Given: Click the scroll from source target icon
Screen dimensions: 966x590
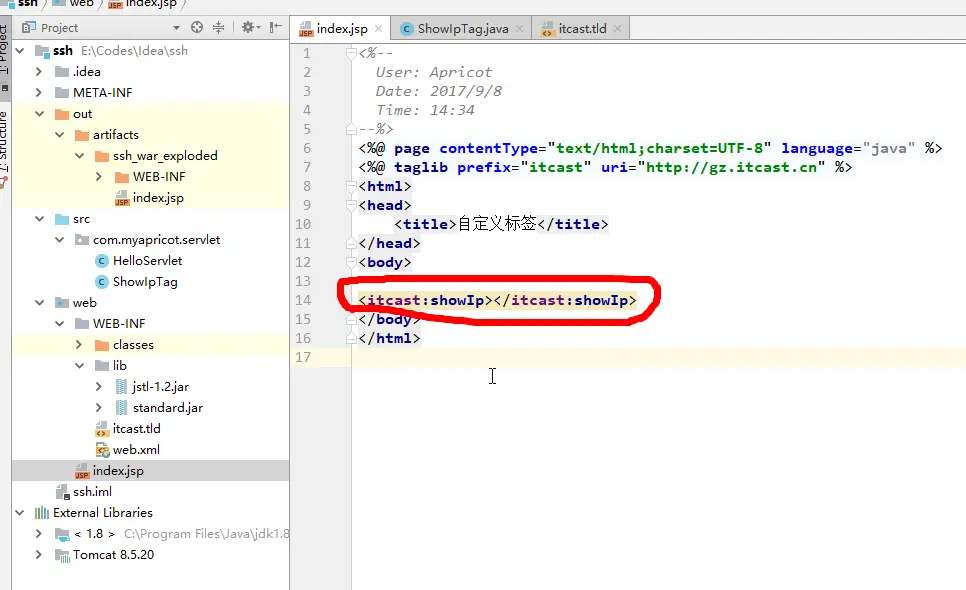Looking at the screenshot, I should pyautogui.click(x=197, y=27).
